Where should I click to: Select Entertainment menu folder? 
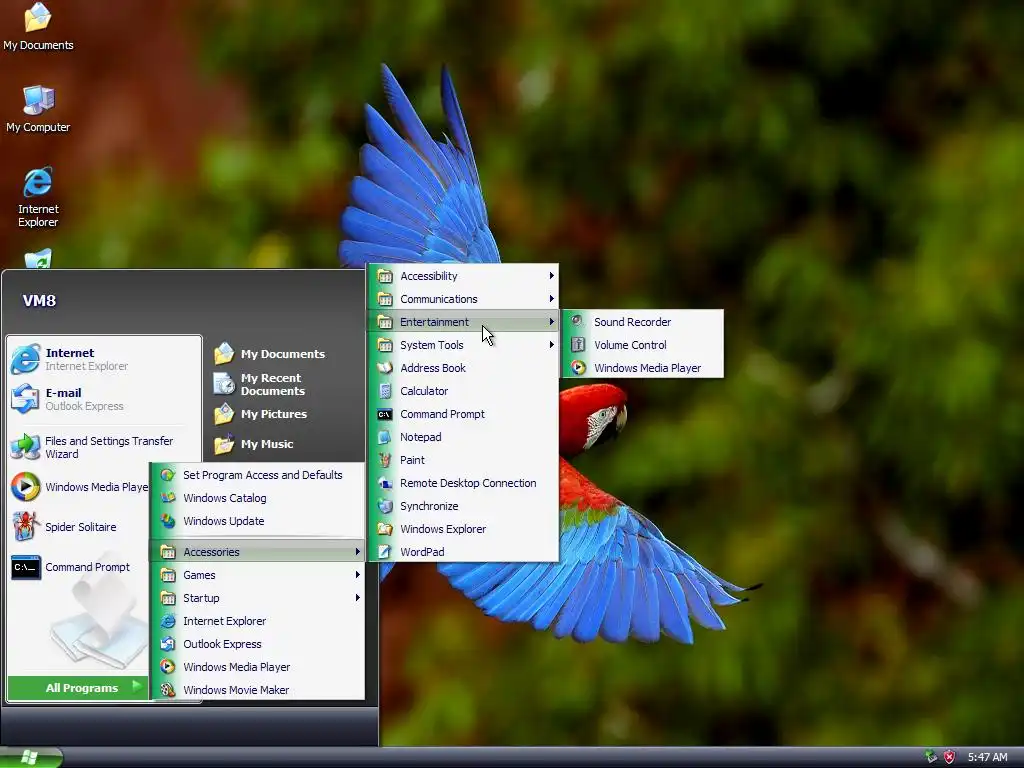pyautogui.click(x=463, y=321)
